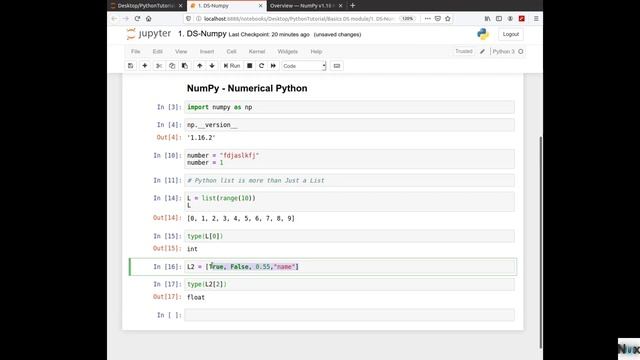Save the notebook with floppy disk icon

pyautogui.click(x=131, y=66)
